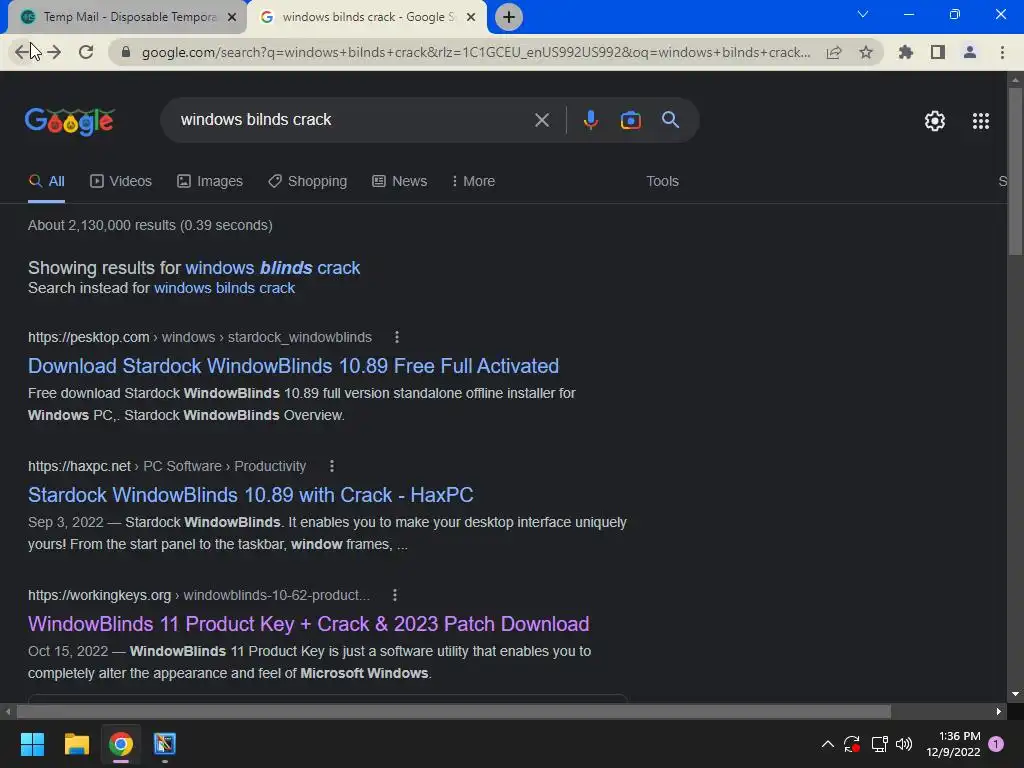1024x768 pixels.
Task: Select the windows bilnds crack Google tab
Action: [367, 17]
